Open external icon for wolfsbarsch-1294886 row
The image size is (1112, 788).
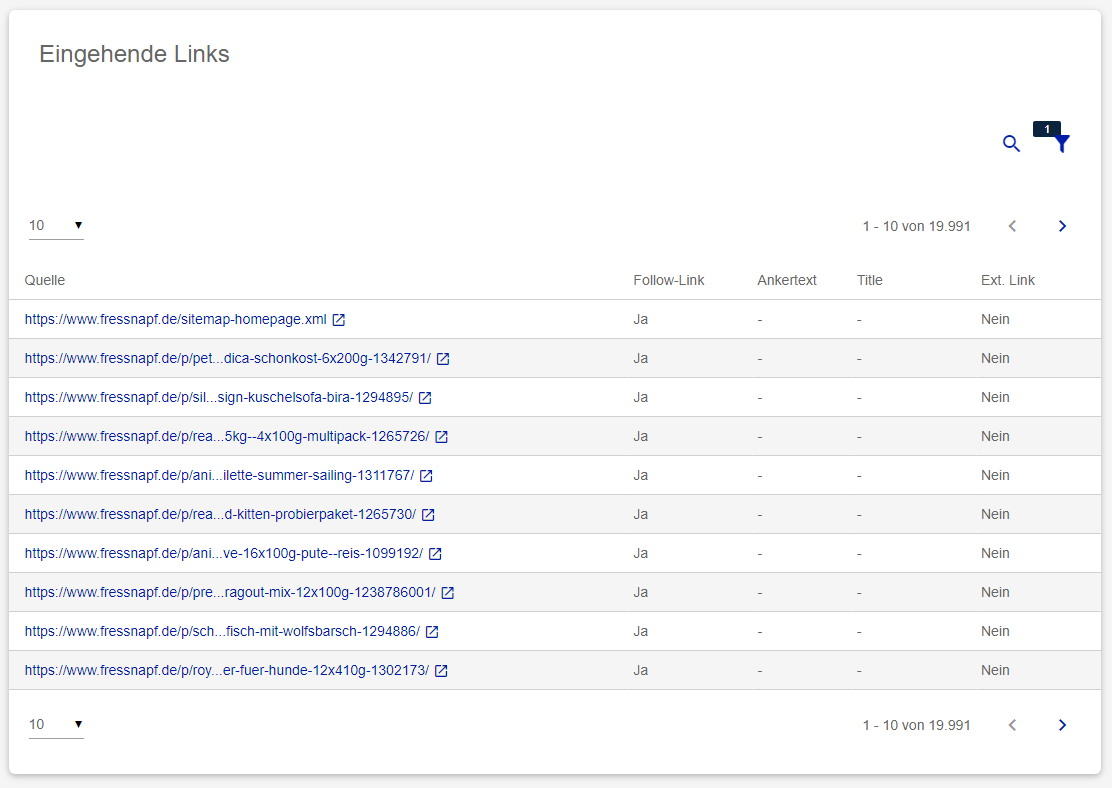click(x=432, y=632)
